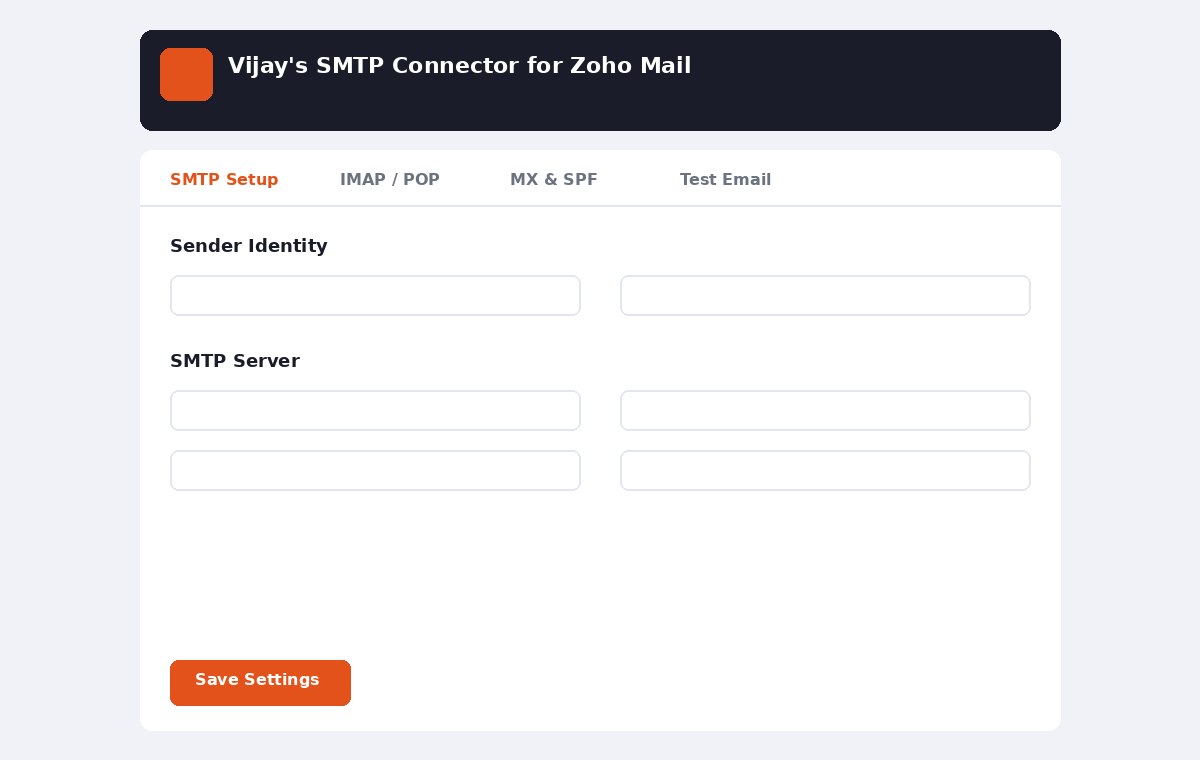The height and width of the screenshot is (760, 1200).
Task: Click the top-left SMTP Server input field
Action: tap(375, 411)
